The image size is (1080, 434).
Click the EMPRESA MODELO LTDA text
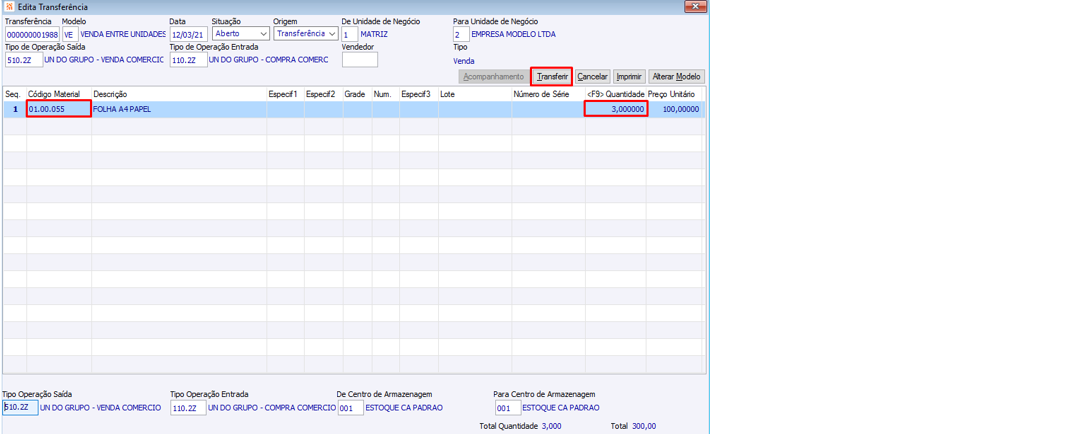513,34
